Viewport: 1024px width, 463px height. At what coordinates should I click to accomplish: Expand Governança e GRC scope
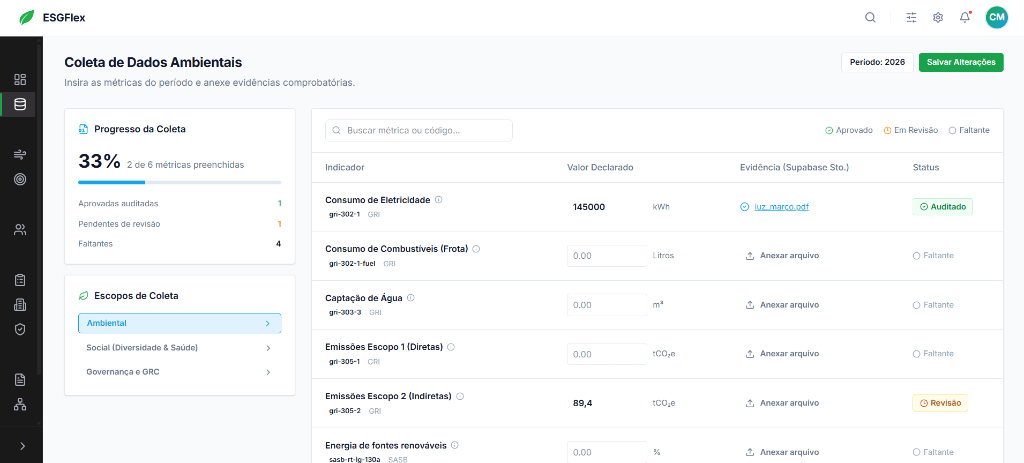click(179, 372)
